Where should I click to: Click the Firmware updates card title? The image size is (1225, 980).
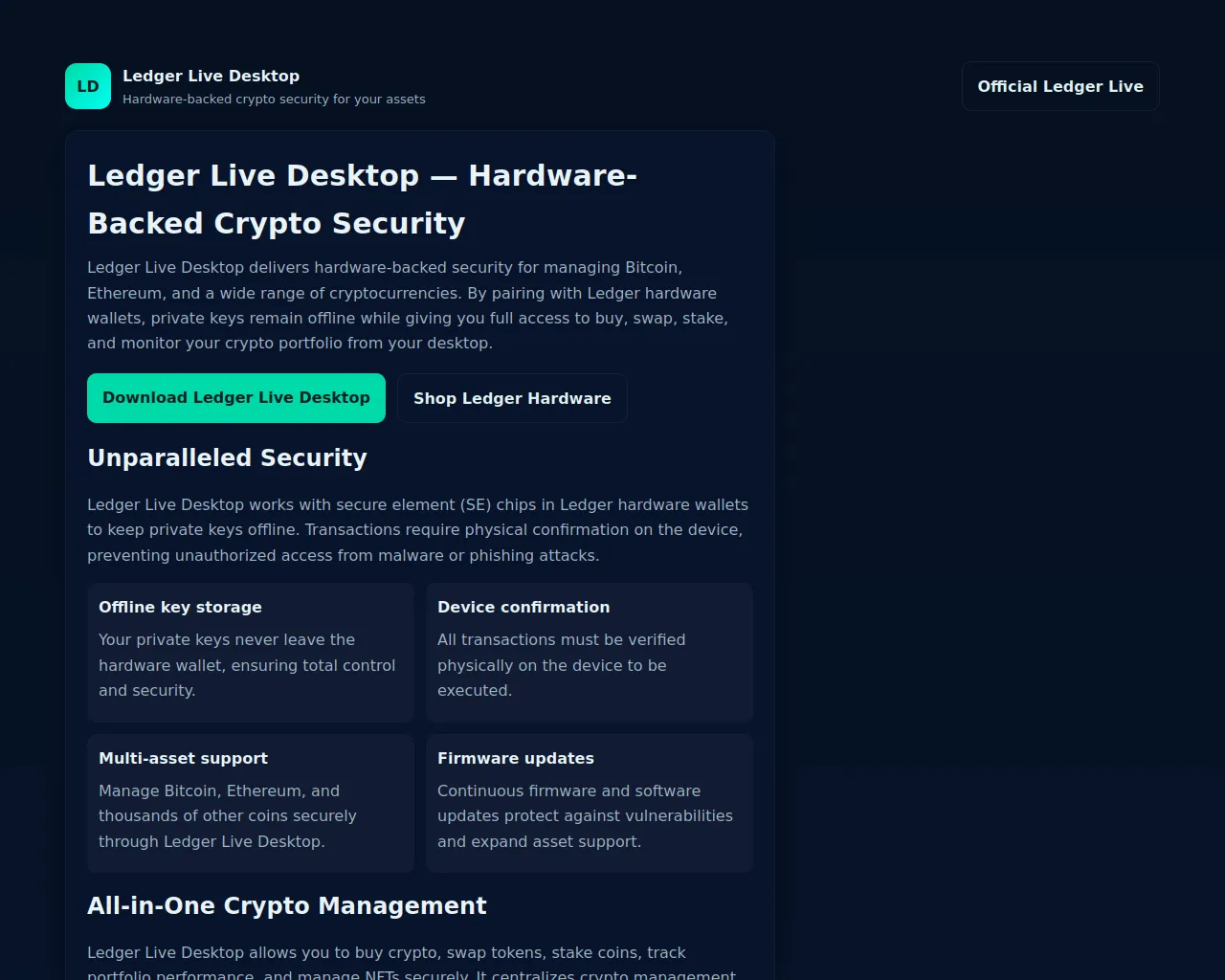516,758
